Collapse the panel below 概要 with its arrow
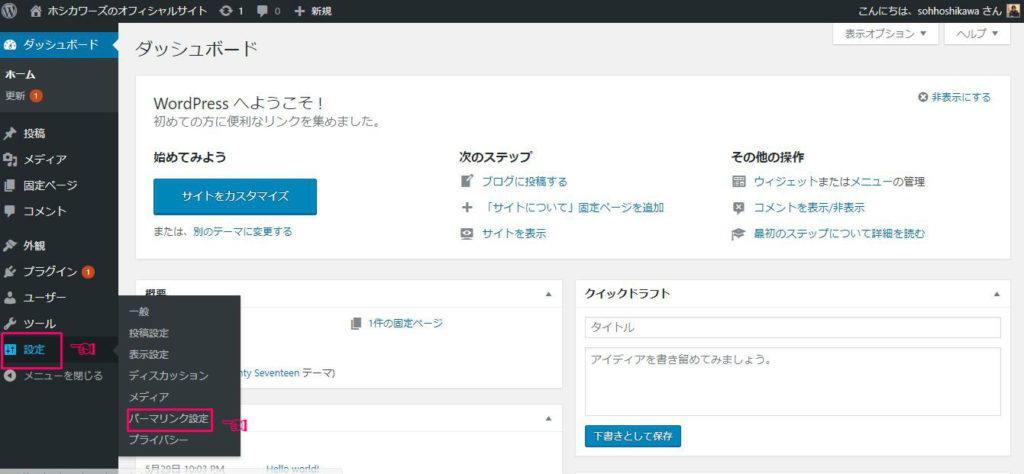This screenshot has width=1024, height=474. 549,418
